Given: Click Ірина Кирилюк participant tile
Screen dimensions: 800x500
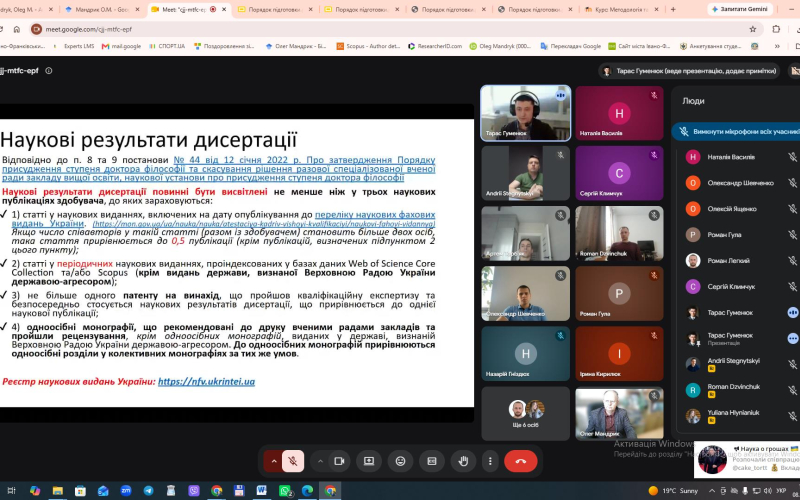Looking at the screenshot, I should coord(619,354).
